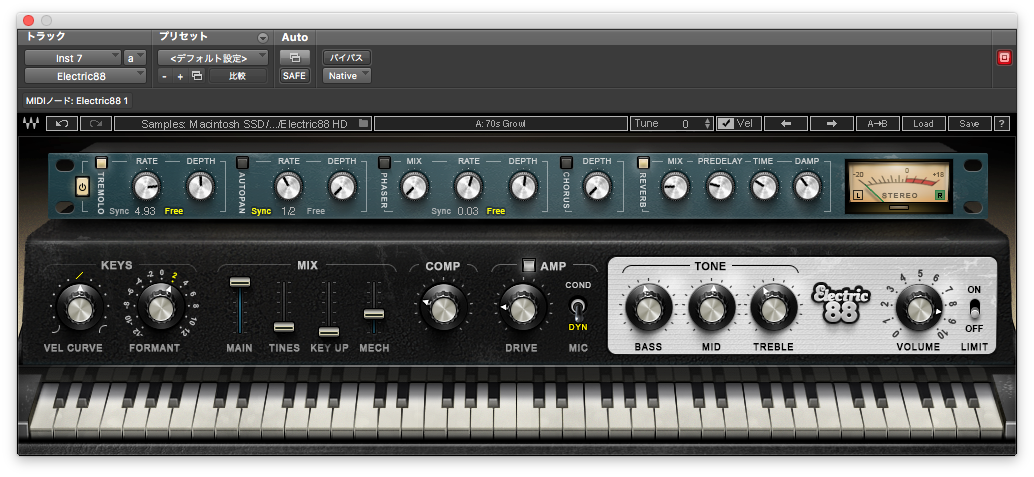Open the 'A: 70s Growl' preset menu

501,123
